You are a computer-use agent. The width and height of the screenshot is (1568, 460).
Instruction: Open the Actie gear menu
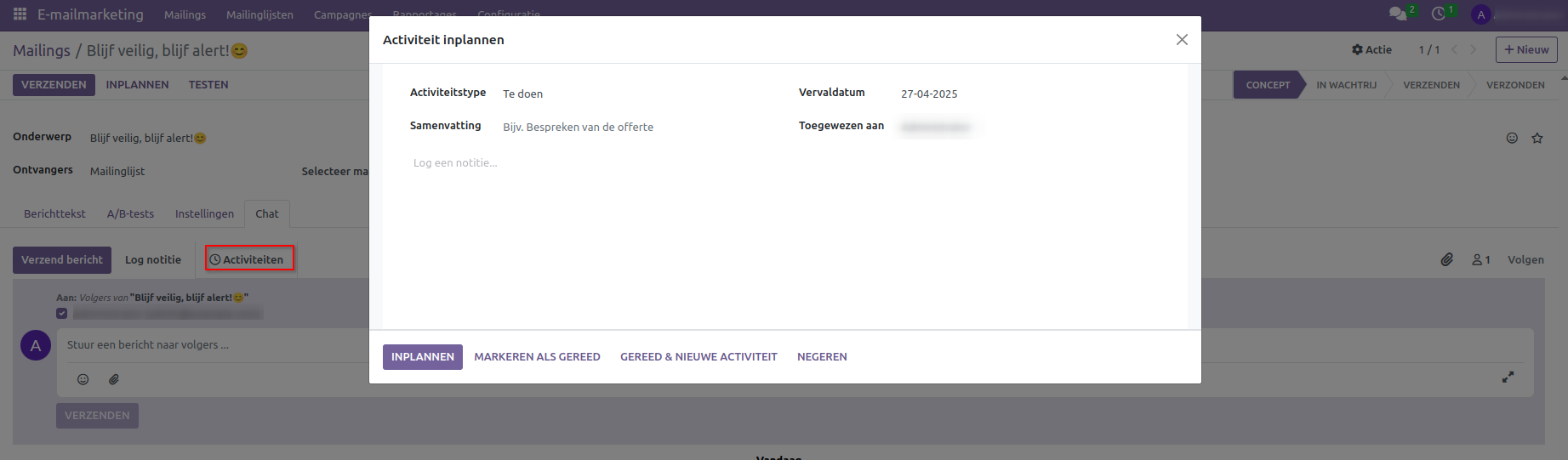click(x=1371, y=49)
